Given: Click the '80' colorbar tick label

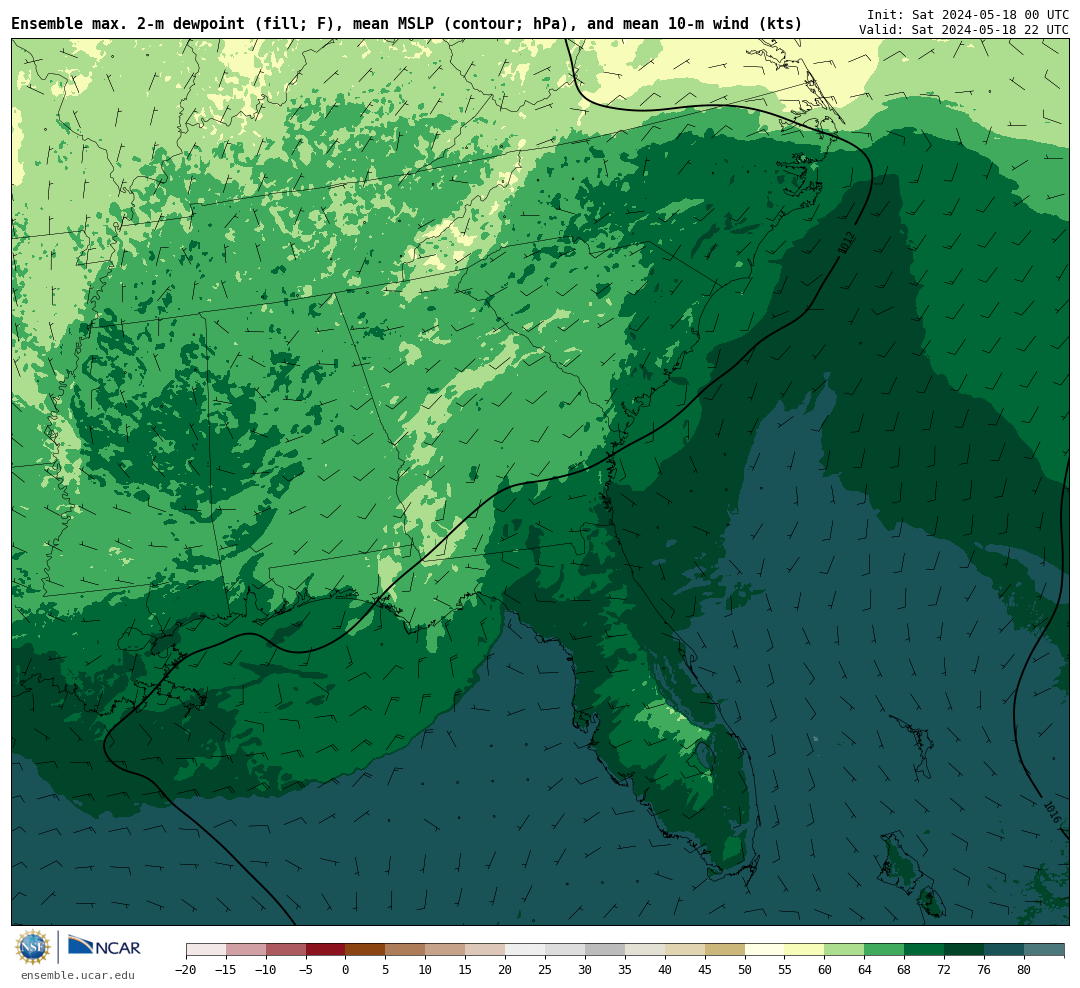Looking at the screenshot, I should 1025,970.
